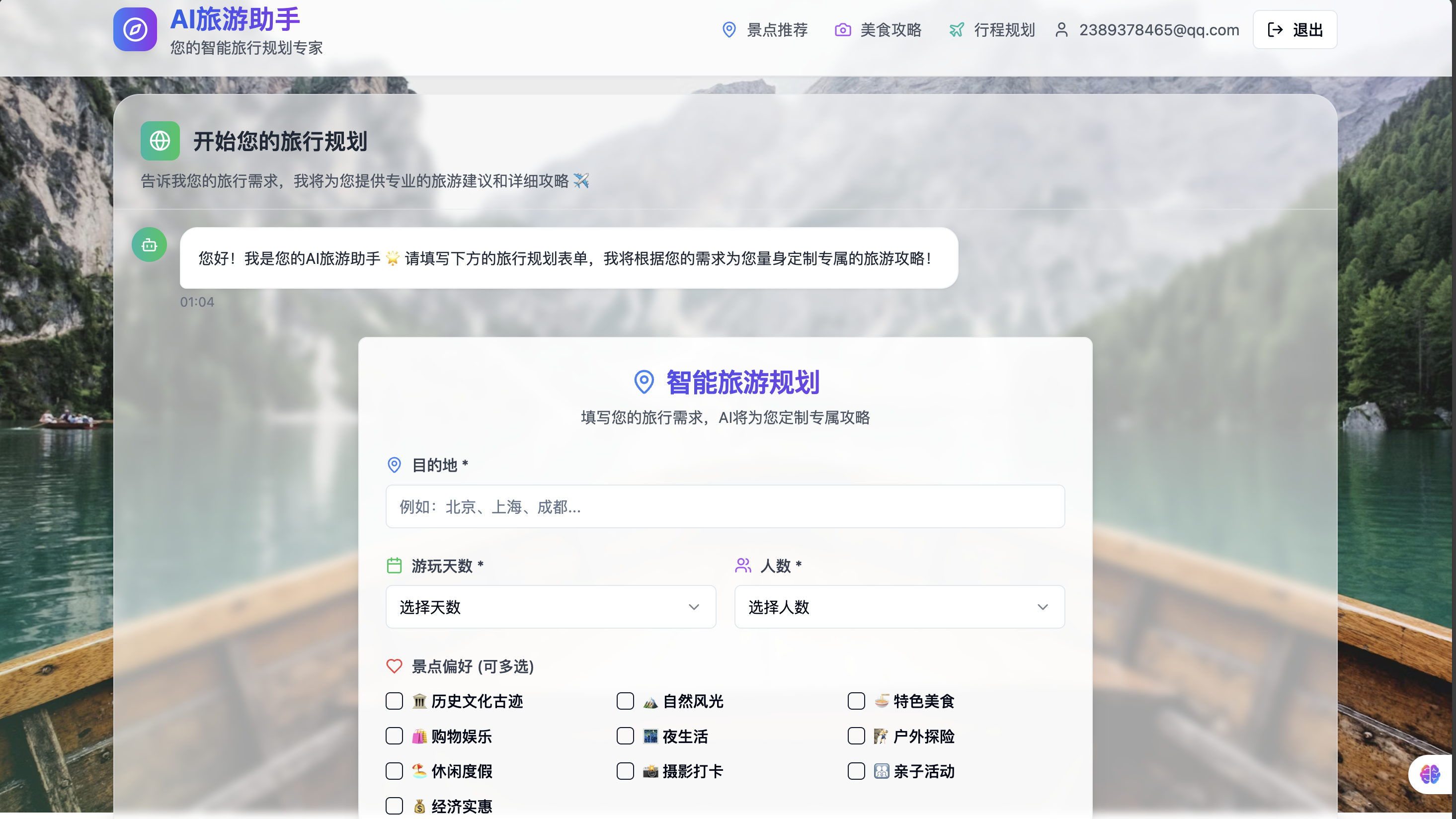This screenshot has height=819, width=1456.
Task: Go to 行程规划 in navigation
Action: coord(992,30)
